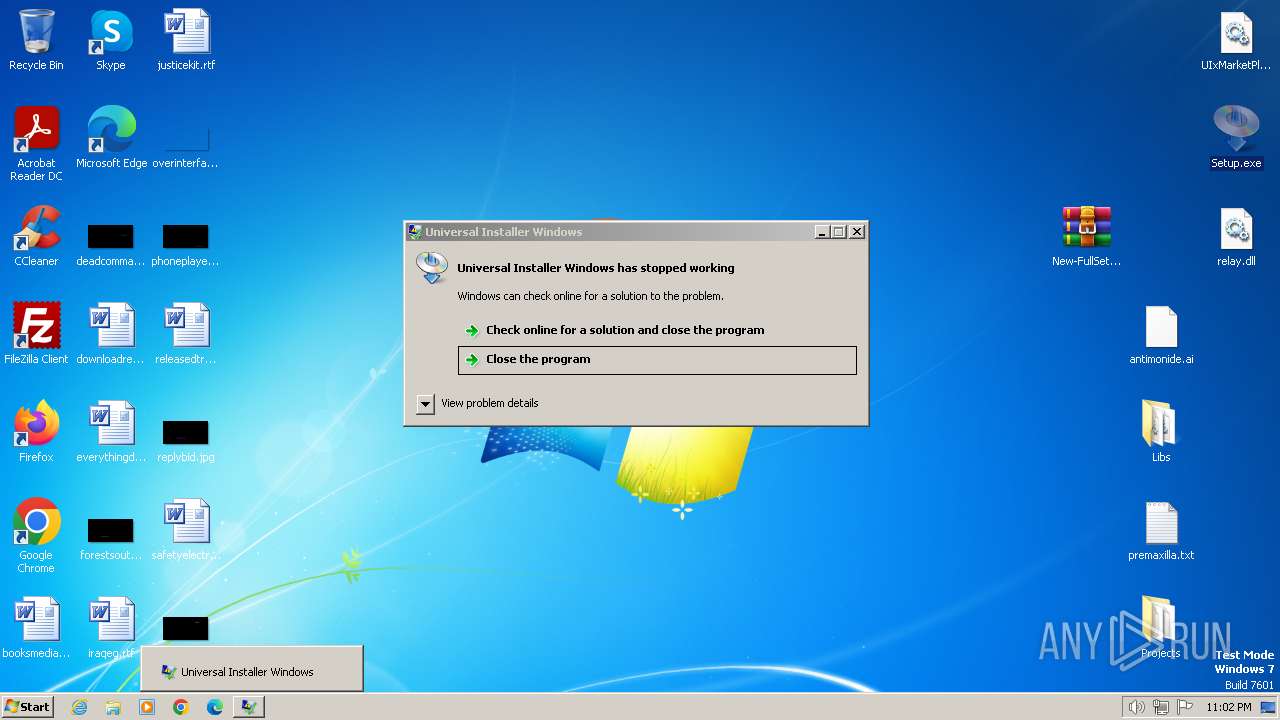Select the phoneplaye file icon

tap(186, 243)
